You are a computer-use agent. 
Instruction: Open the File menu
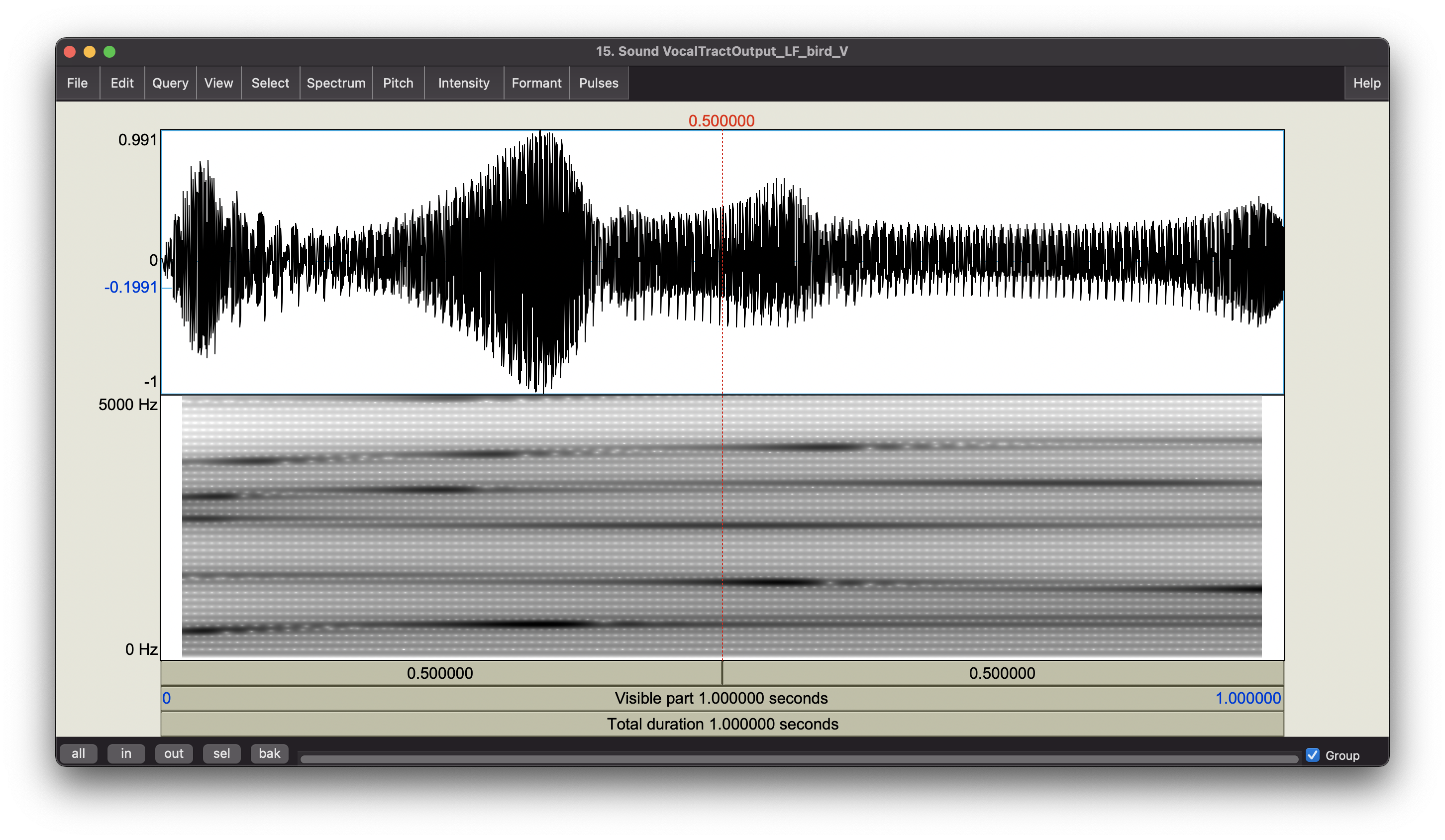78,83
